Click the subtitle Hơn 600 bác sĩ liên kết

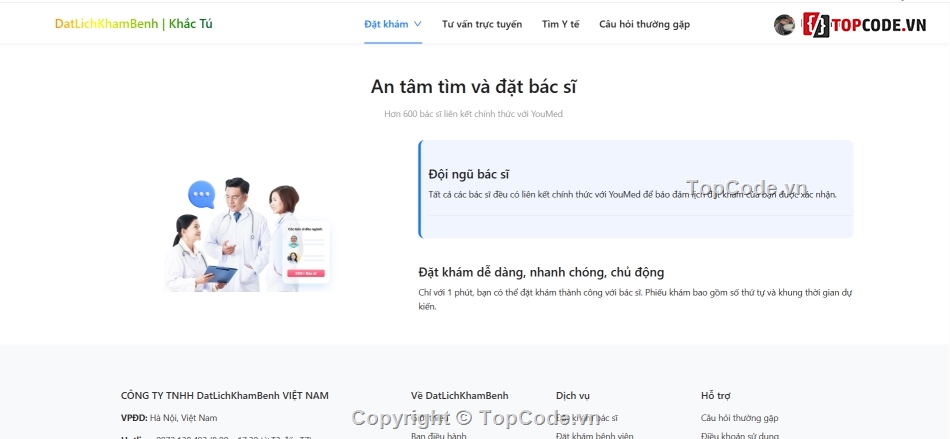474,113
